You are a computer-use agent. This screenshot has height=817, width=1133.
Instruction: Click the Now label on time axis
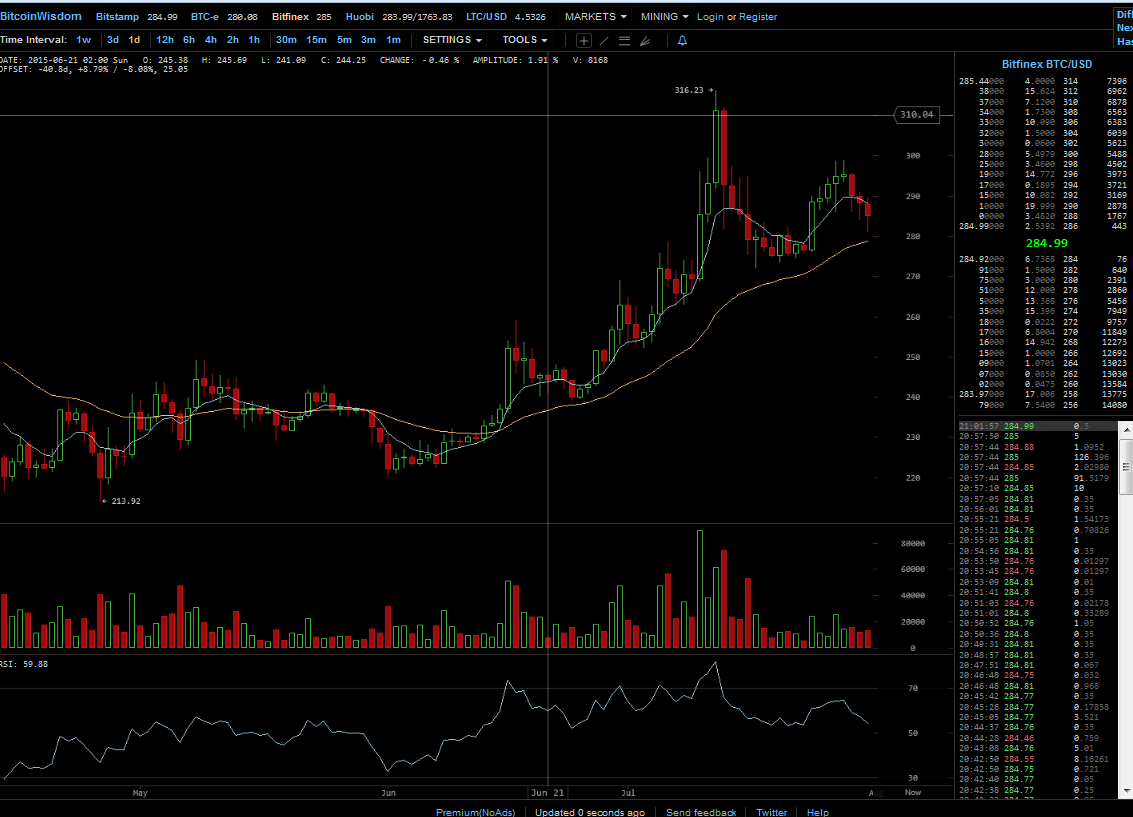(913, 792)
